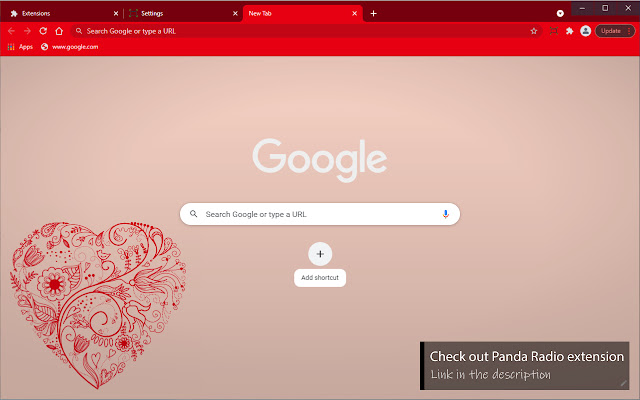Viewport: 640px width, 400px height.
Task: Open a new tab with plus button
Action: tap(373, 13)
